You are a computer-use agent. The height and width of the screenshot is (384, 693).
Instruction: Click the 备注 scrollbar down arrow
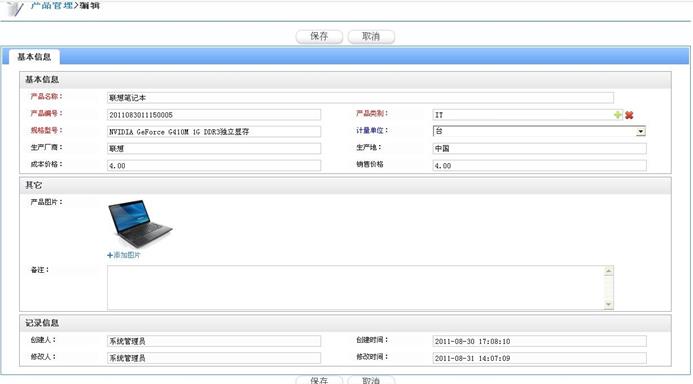[609, 304]
